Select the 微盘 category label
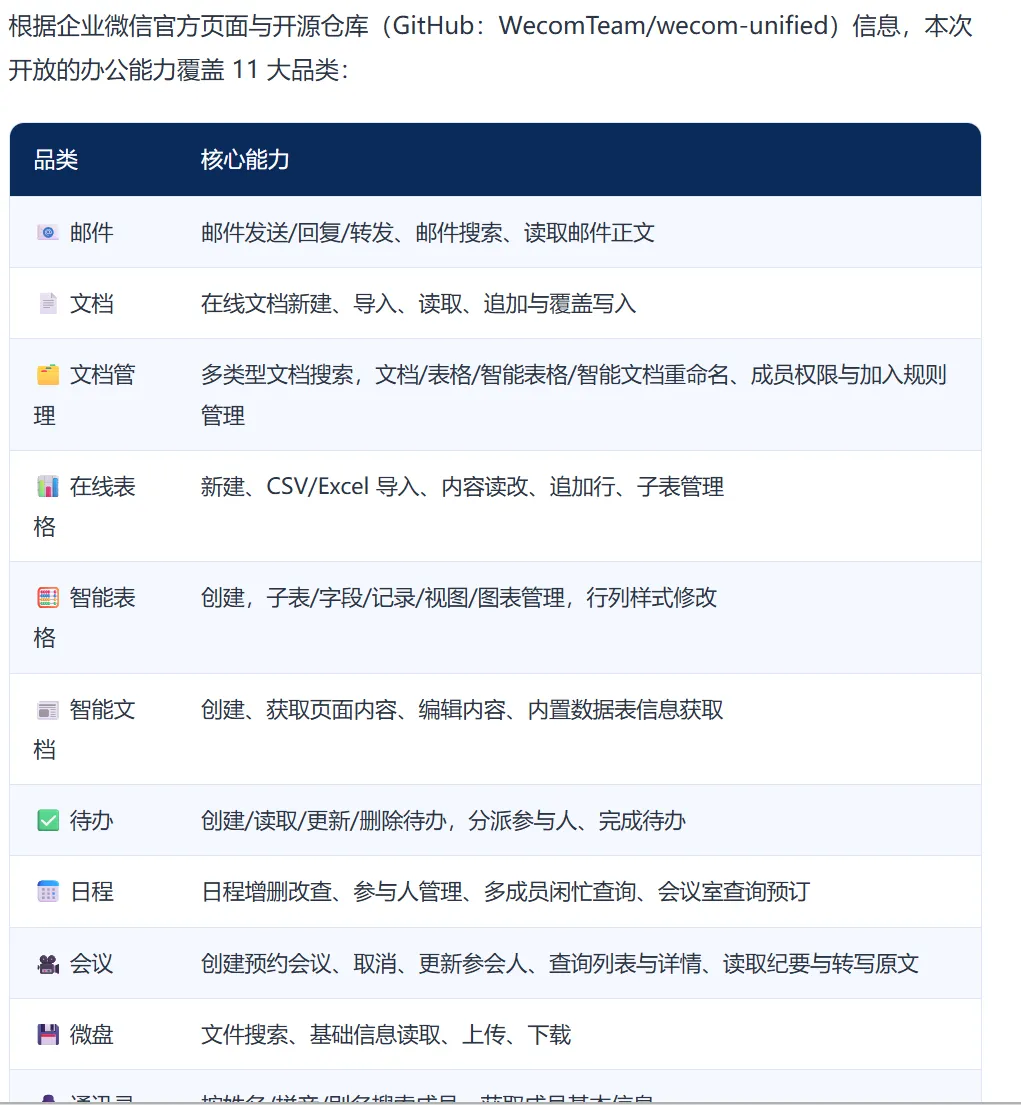 (92, 1035)
